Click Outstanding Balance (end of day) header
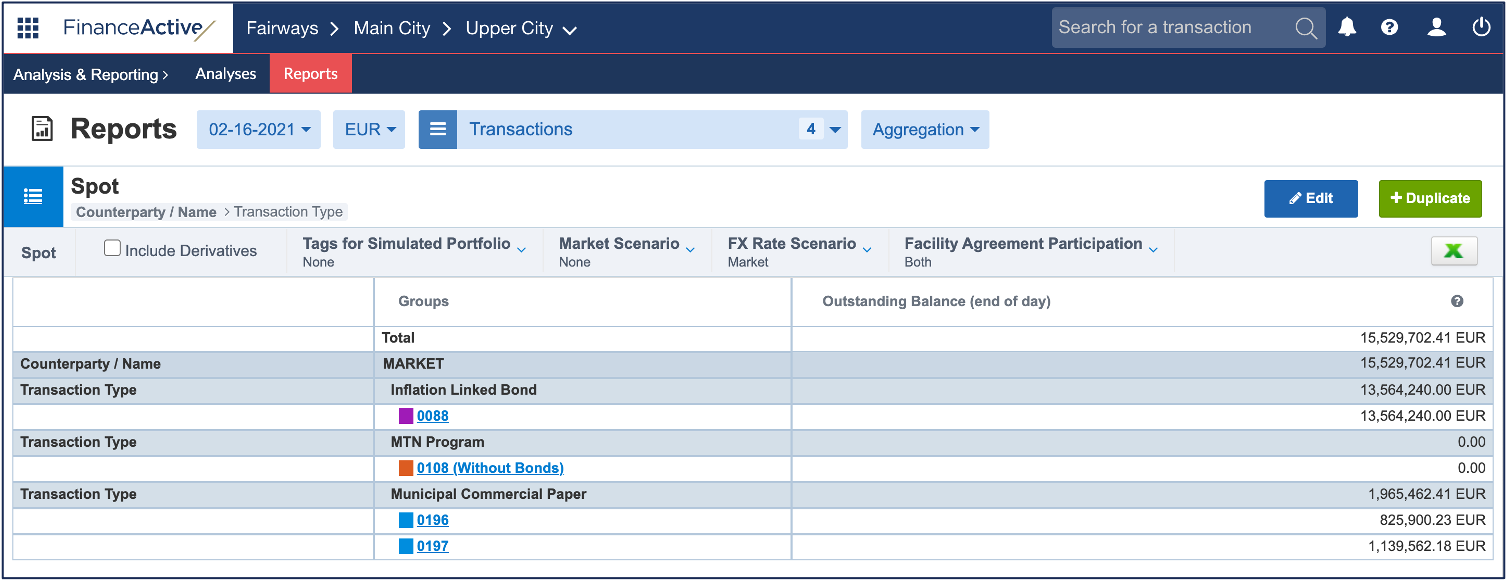The image size is (1506, 581). (x=936, y=301)
